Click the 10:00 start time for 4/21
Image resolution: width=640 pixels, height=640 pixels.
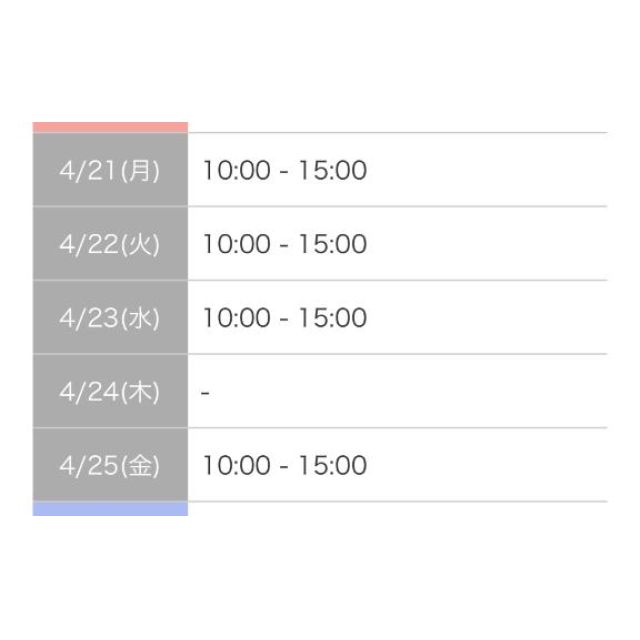click(x=236, y=170)
